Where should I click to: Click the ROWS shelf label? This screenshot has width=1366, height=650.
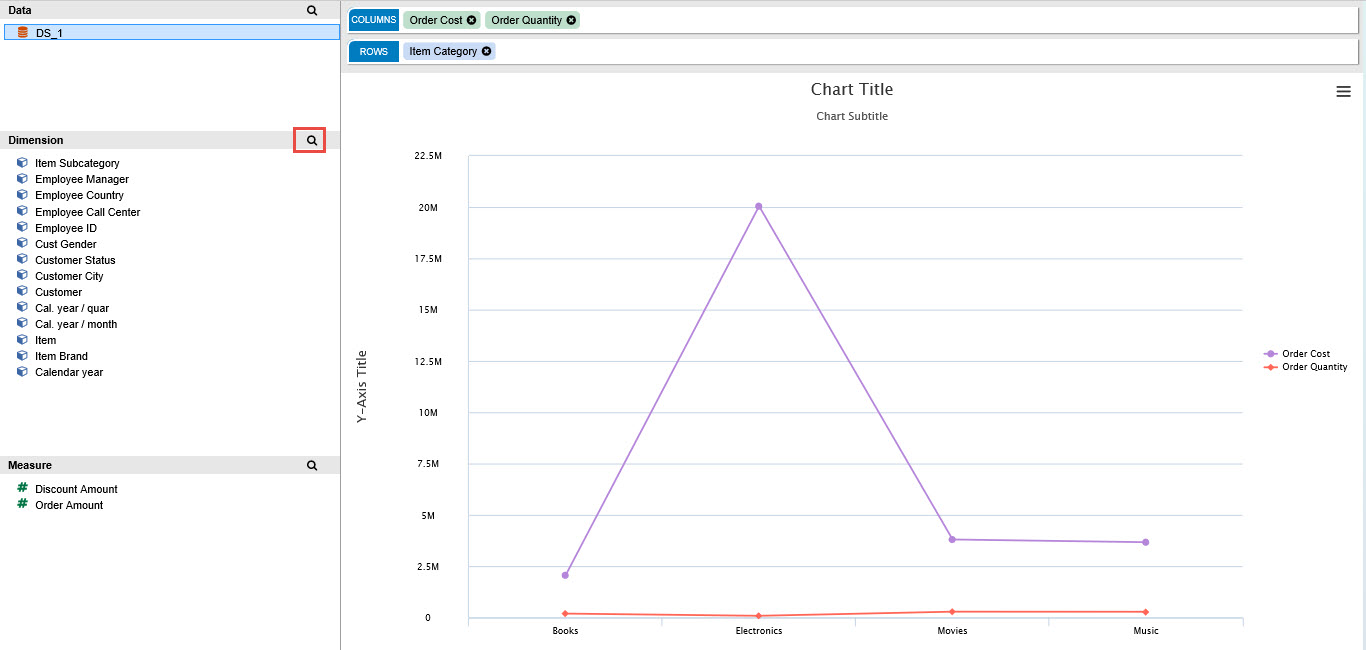[x=373, y=51]
